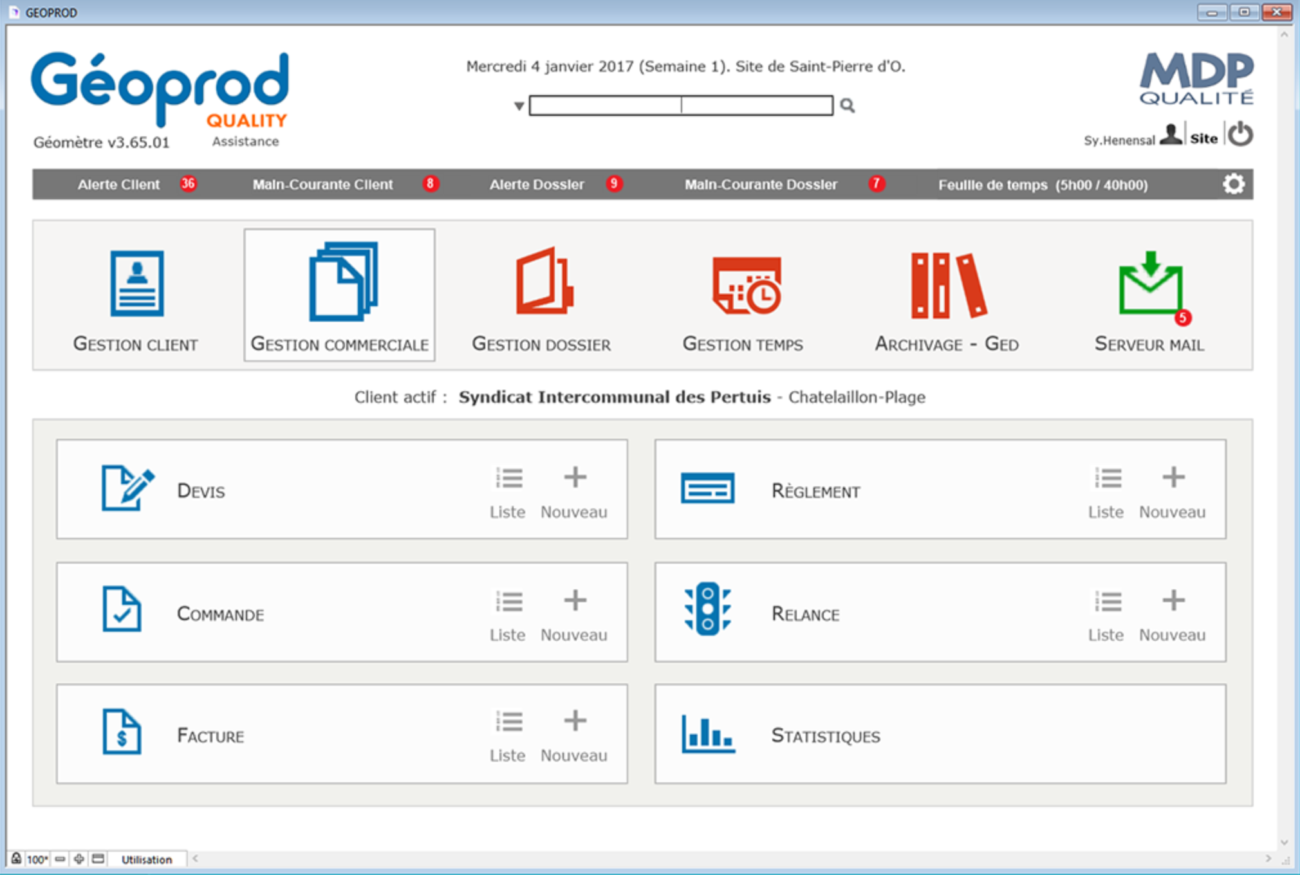The height and width of the screenshot is (875, 1300).
Task: Create a new Relance
Action: (x=1172, y=615)
